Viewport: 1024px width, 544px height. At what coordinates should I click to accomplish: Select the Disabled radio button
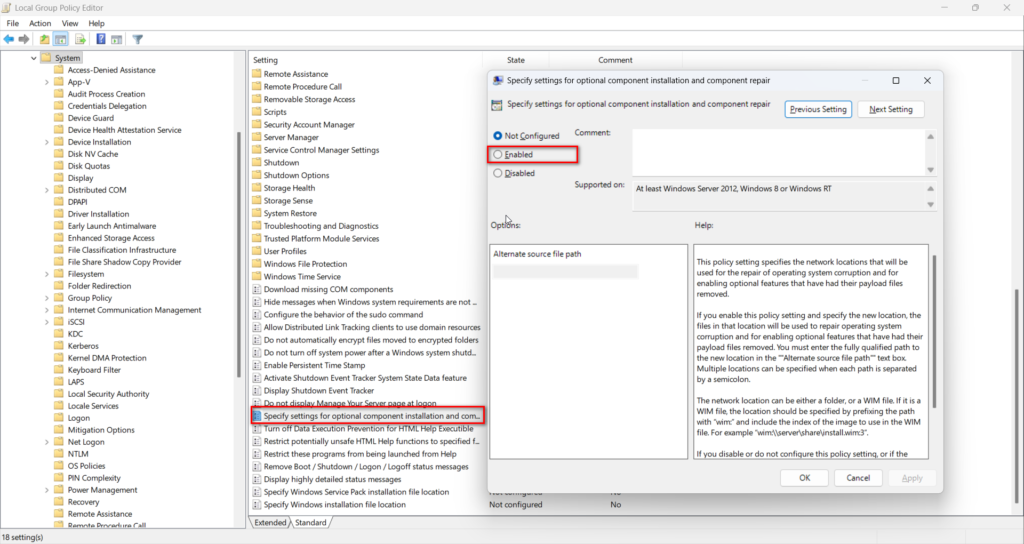click(x=498, y=173)
